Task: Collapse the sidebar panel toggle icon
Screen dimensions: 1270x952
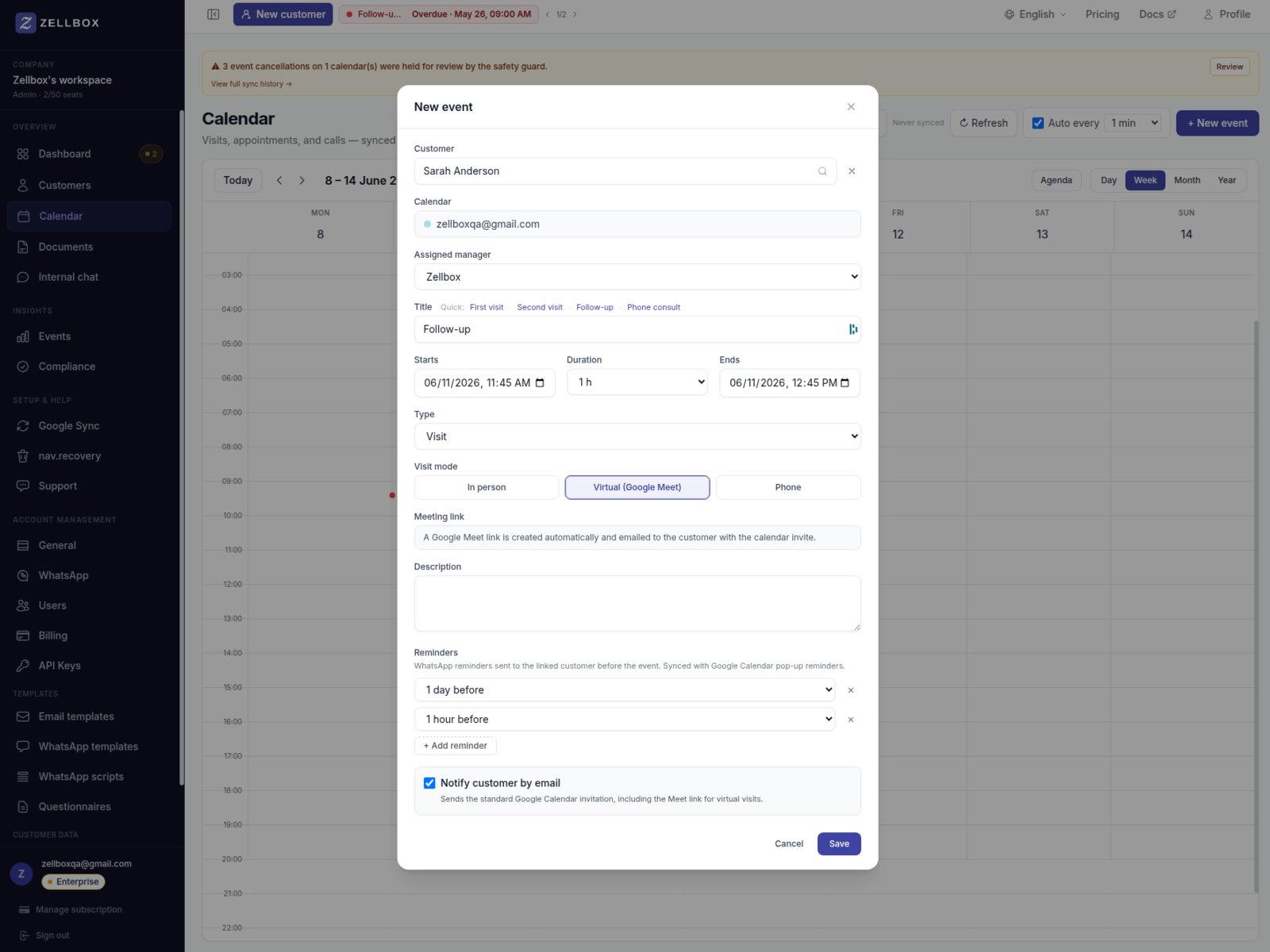Action: [214, 14]
